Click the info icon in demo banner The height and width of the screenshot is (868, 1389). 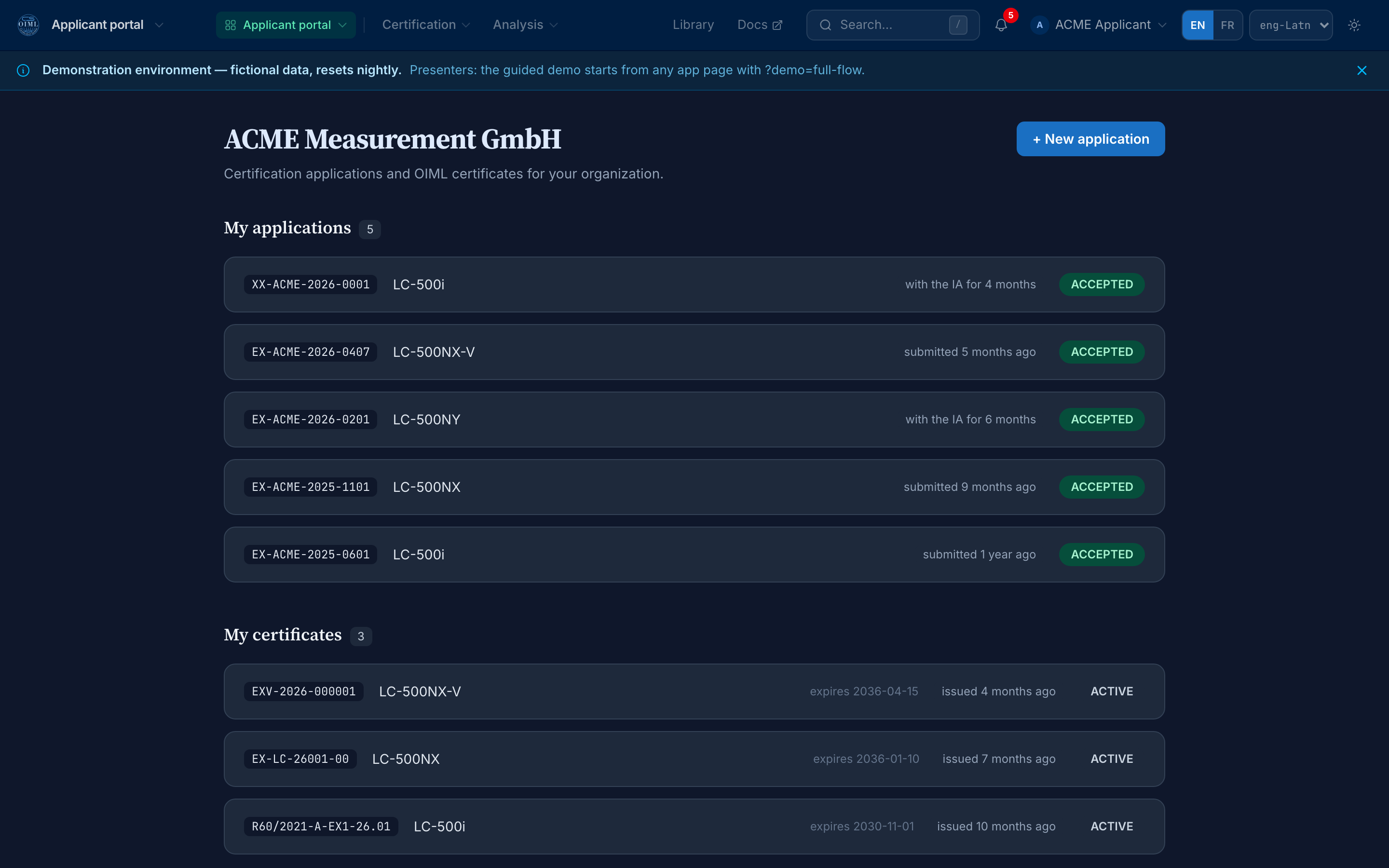(23, 70)
